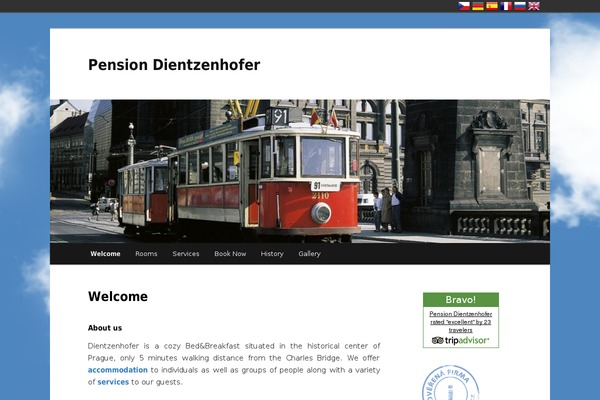This screenshot has height=400, width=600.
Task: Click the tram header banner image
Action: (x=300, y=171)
